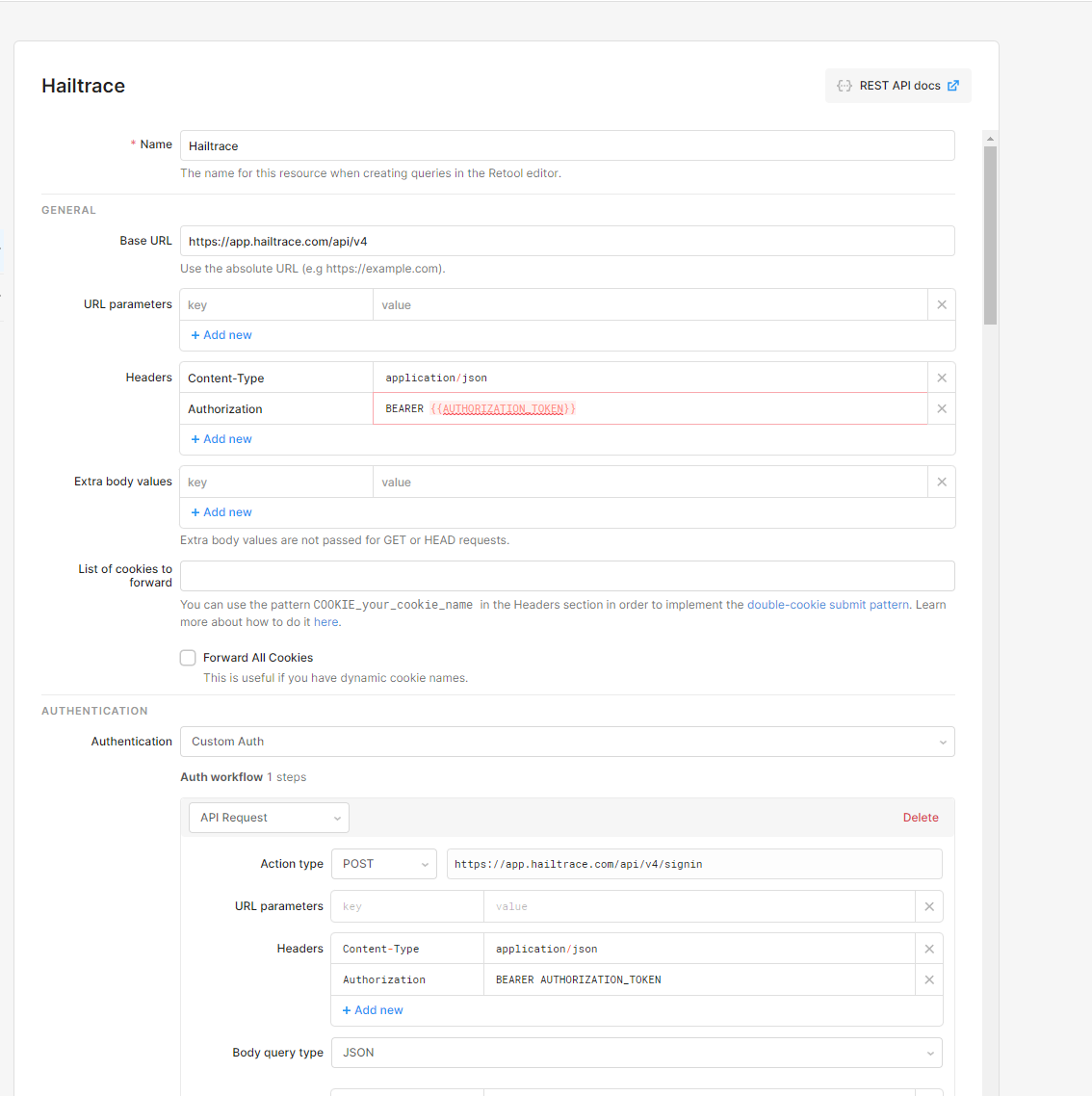Click the scroll up arrow of the form scrollbar
Image resolution: width=1092 pixels, height=1096 pixels.
990,139
